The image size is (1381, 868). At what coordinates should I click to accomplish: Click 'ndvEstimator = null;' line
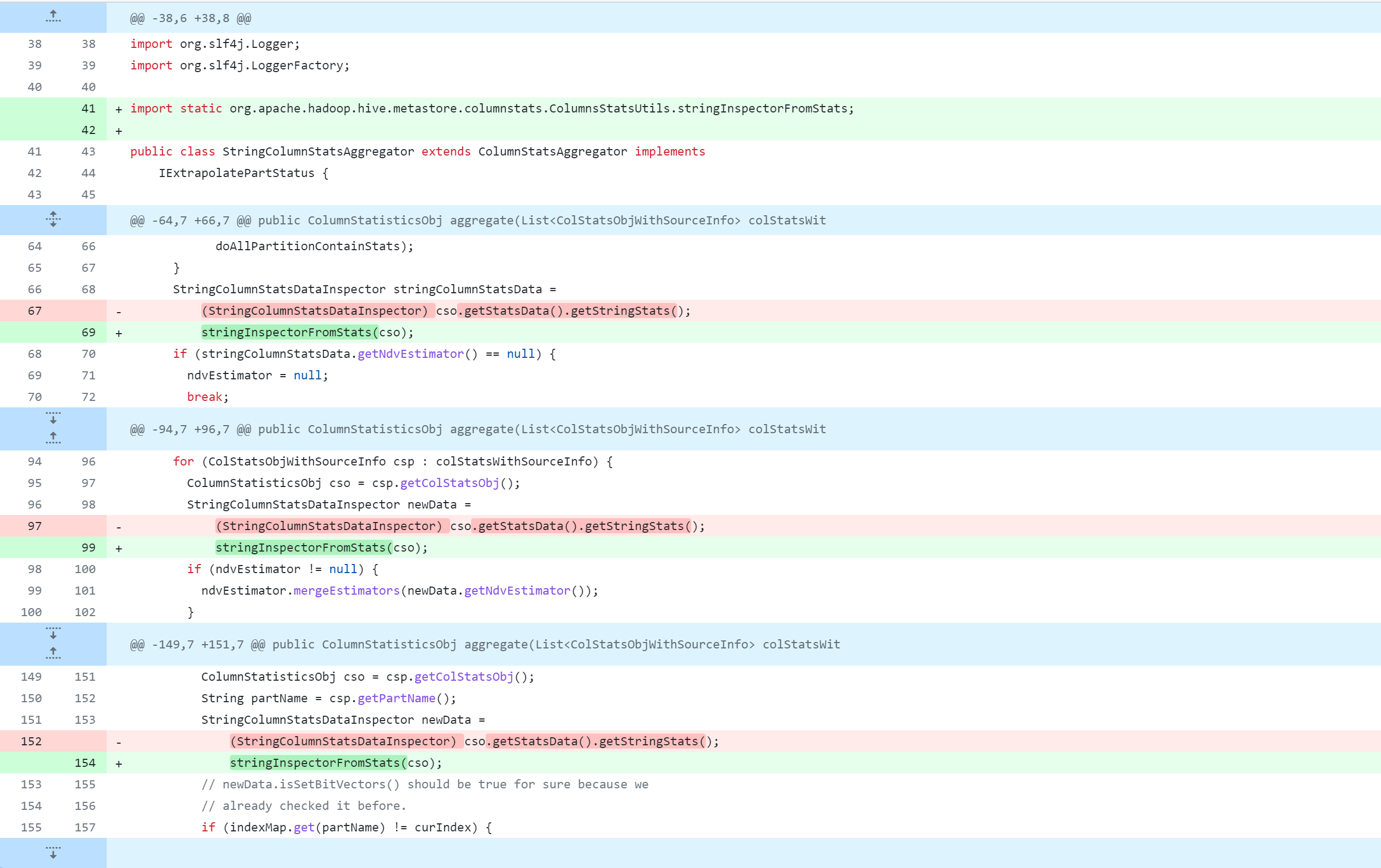257,376
